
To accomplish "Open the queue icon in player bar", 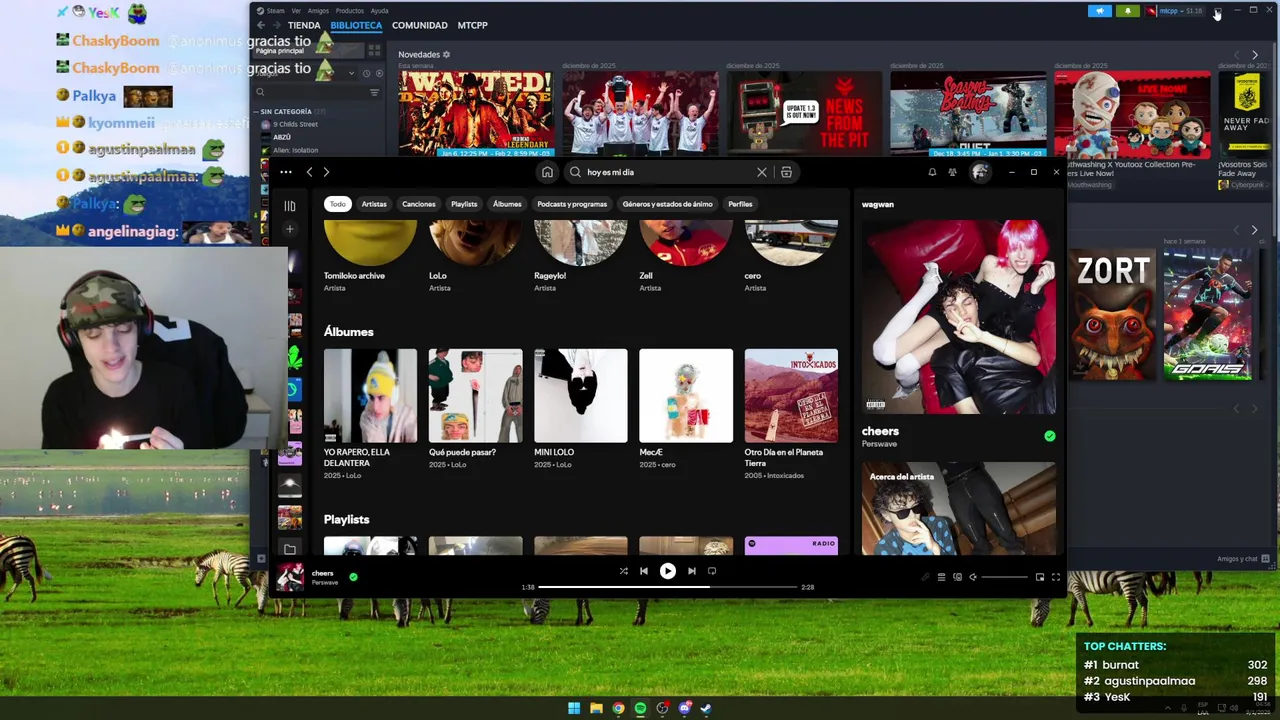I will click(941, 577).
